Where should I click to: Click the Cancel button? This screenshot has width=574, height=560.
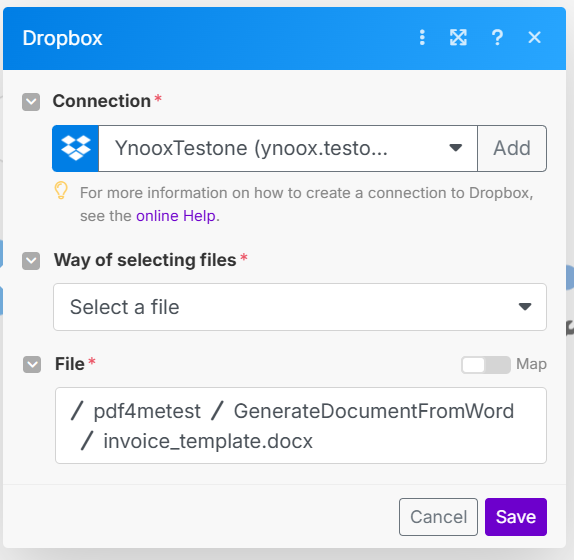[438, 517]
